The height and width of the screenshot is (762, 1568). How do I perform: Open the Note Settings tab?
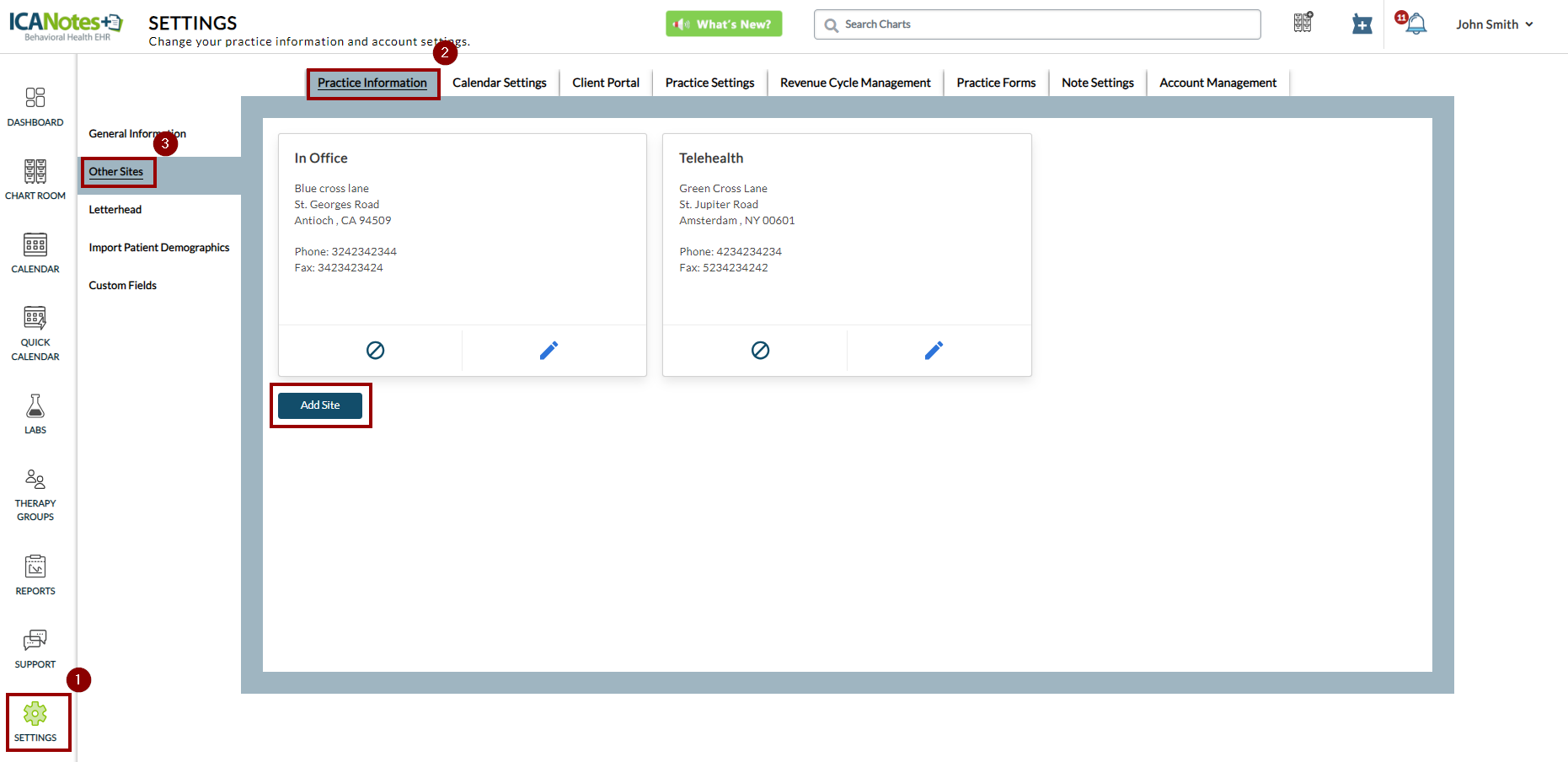1098,83
